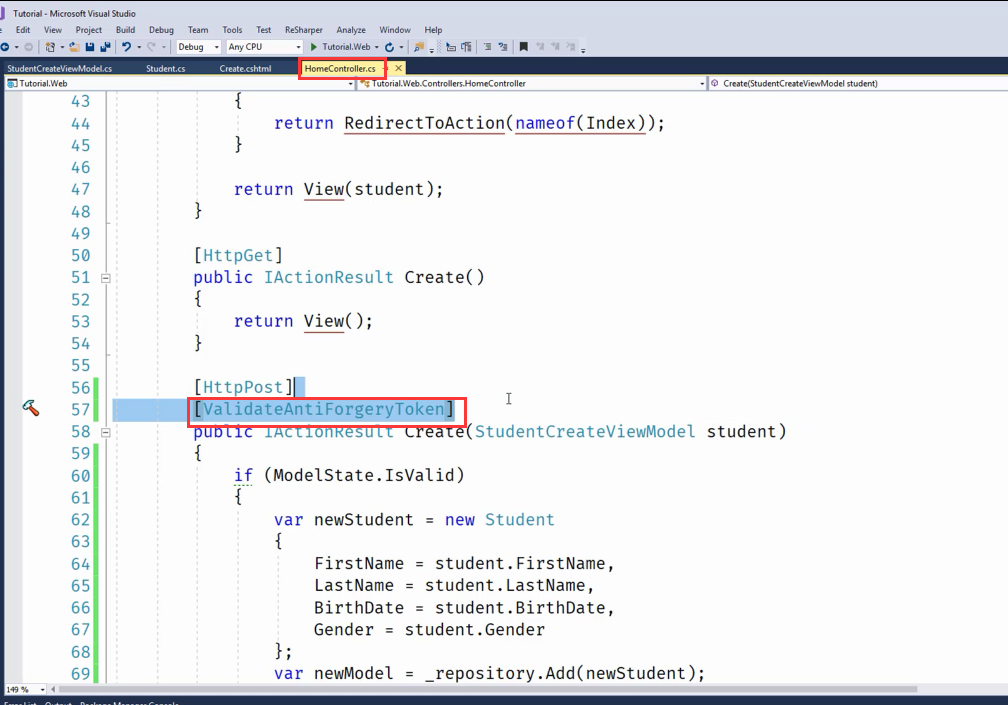Open the ReSharper menu
The height and width of the screenshot is (705, 1008).
(x=304, y=30)
